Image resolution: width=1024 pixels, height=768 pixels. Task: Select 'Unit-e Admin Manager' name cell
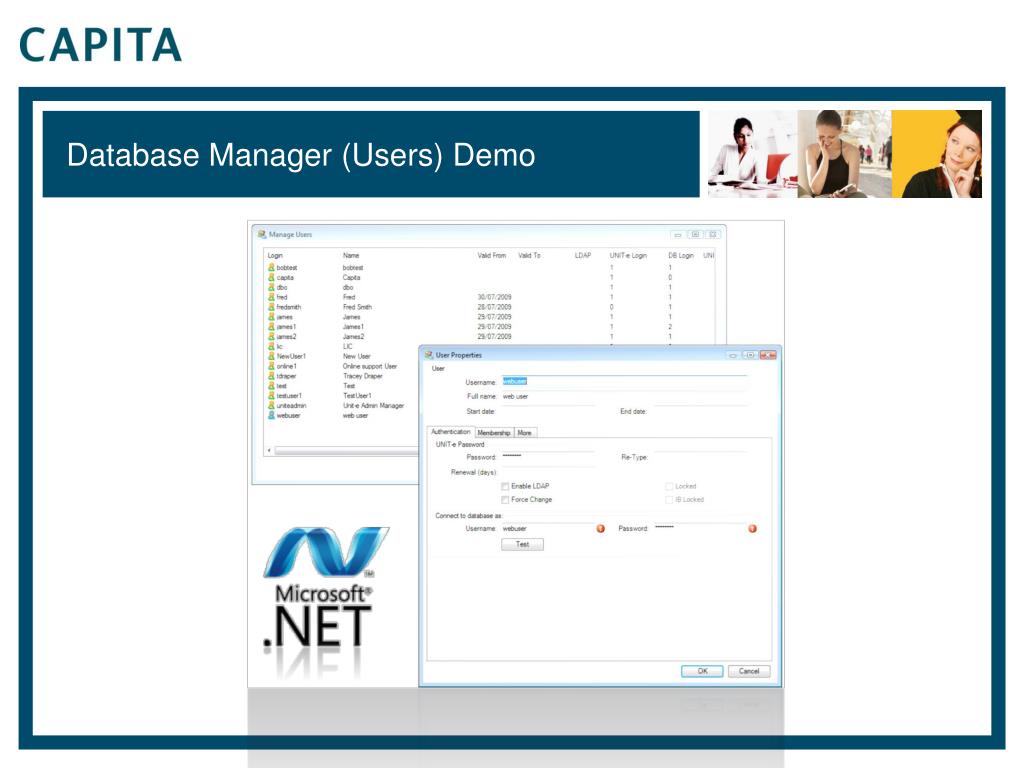(x=373, y=406)
